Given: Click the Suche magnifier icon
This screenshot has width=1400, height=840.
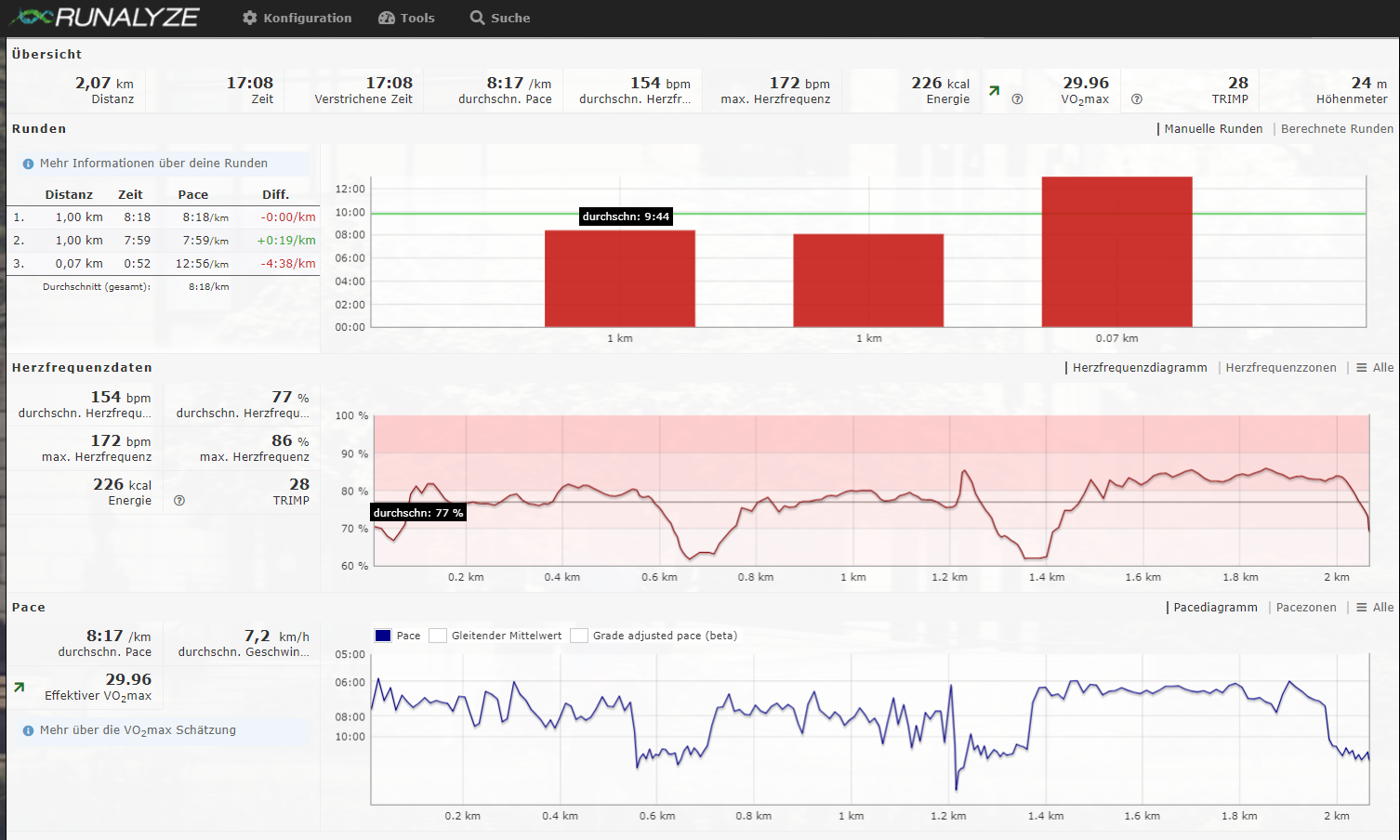Looking at the screenshot, I should coord(477,18).
